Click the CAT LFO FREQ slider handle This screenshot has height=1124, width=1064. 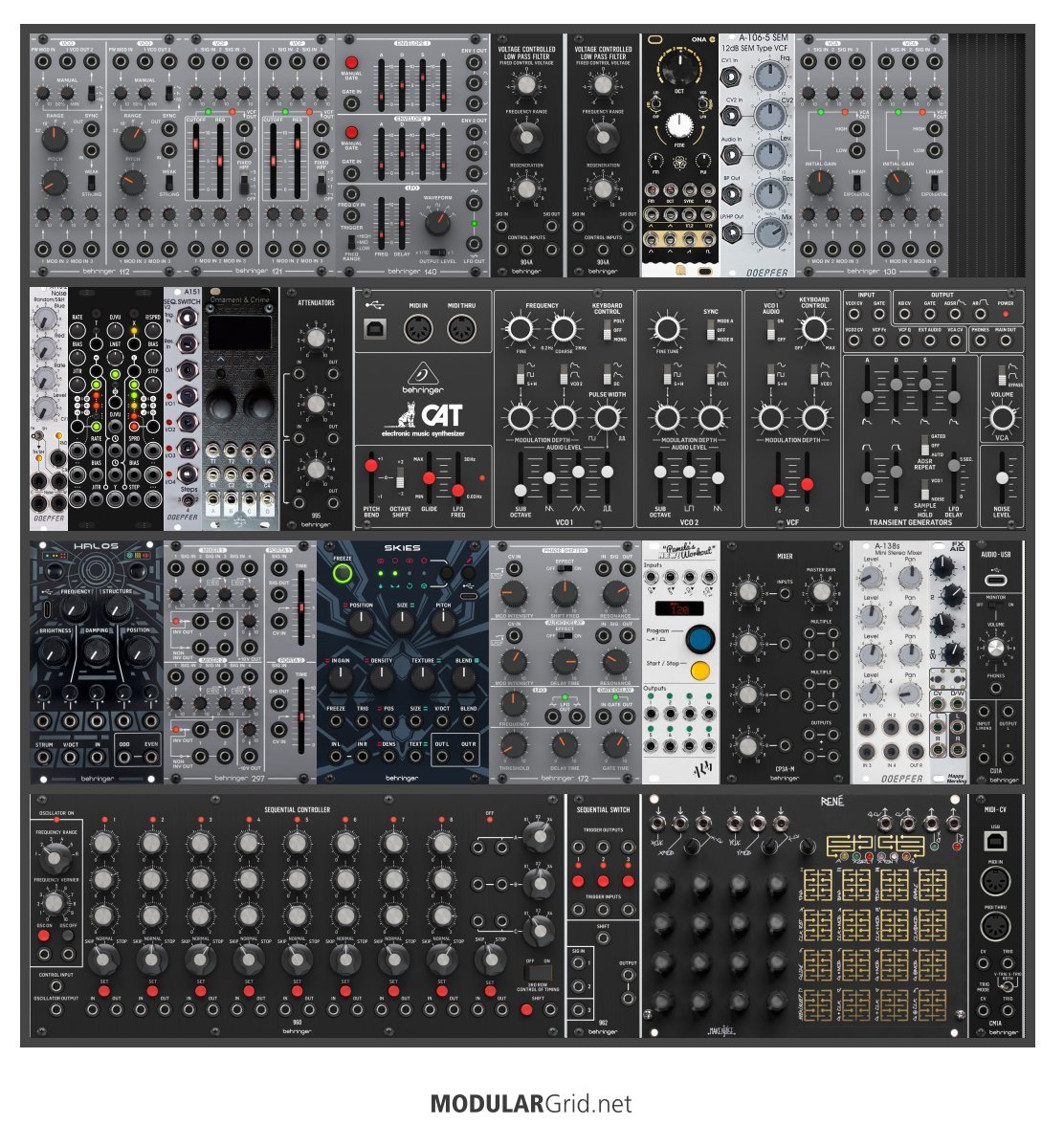tap(457, 491)
